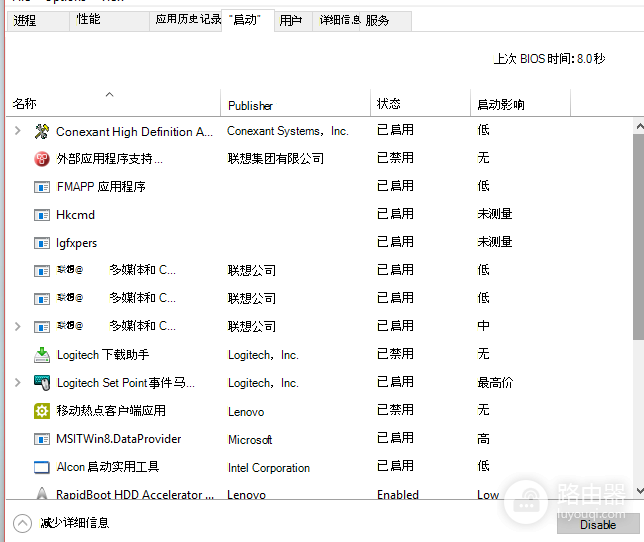Viewport: 644px width, 542px height.
Task: Click the Microsoft publisher cell
Action: (x=250, y=440)
